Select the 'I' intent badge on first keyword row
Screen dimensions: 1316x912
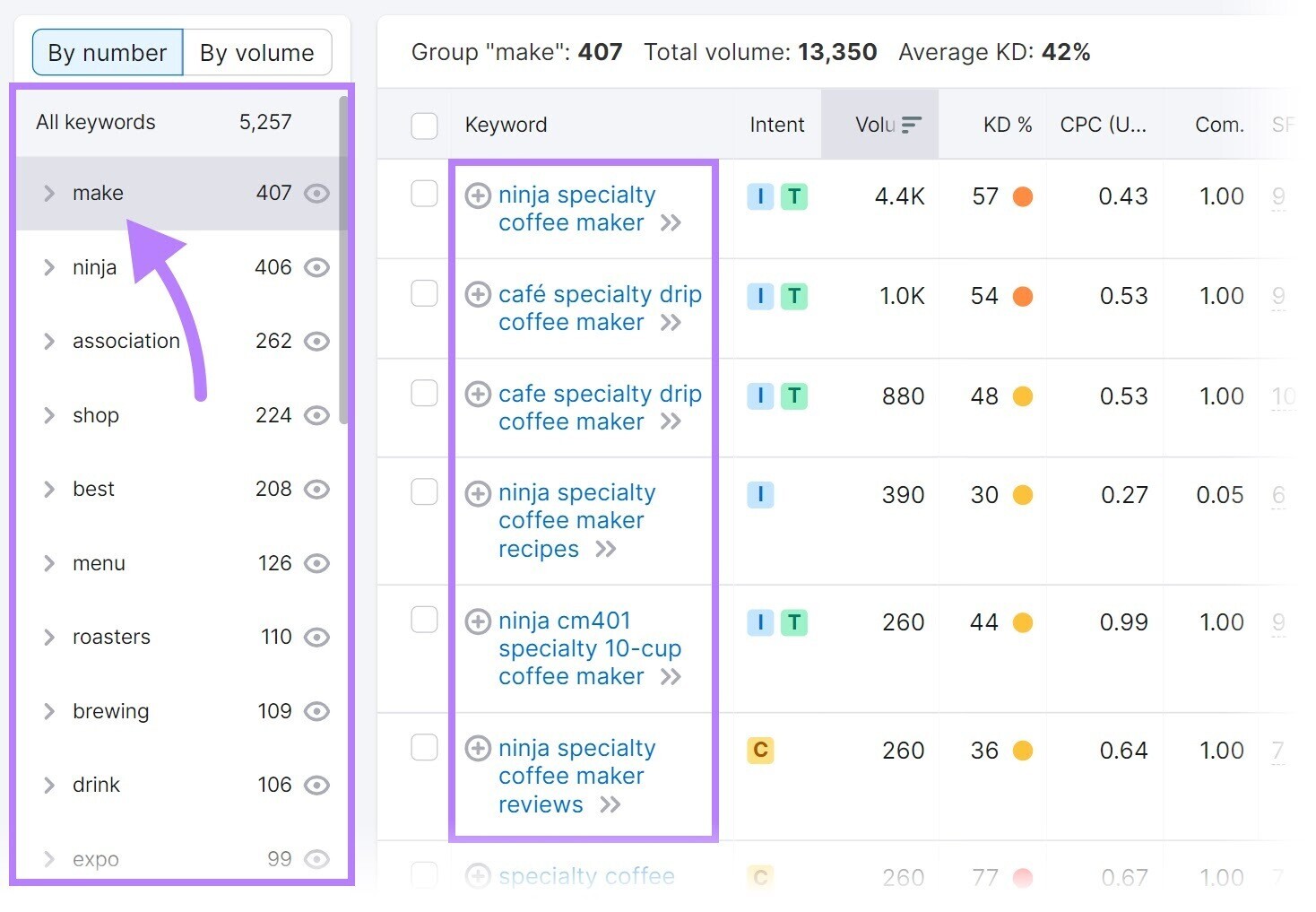[x=760, y=196]
